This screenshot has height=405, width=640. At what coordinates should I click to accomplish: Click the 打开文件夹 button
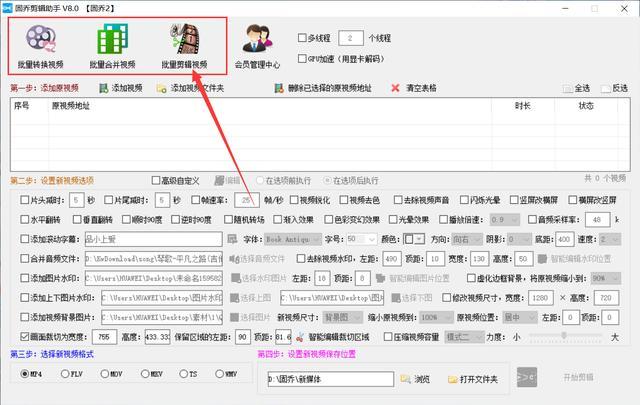[473, 379]
